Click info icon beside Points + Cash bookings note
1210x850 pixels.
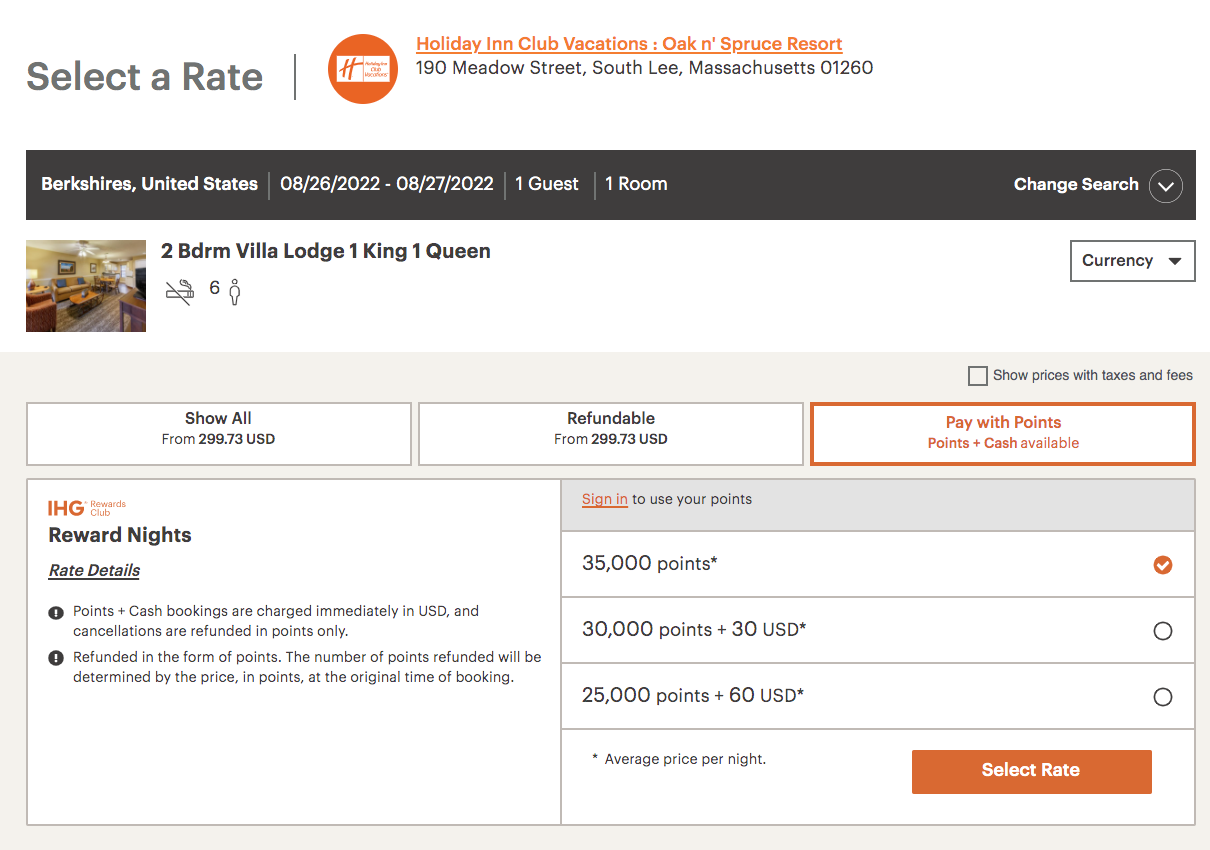(56, 612)
